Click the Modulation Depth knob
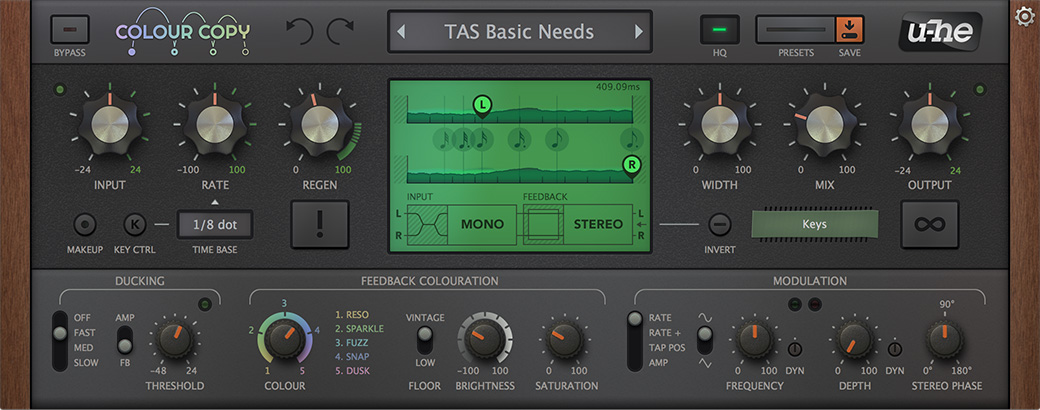The image size is (1040, 410). coord(854,340)
